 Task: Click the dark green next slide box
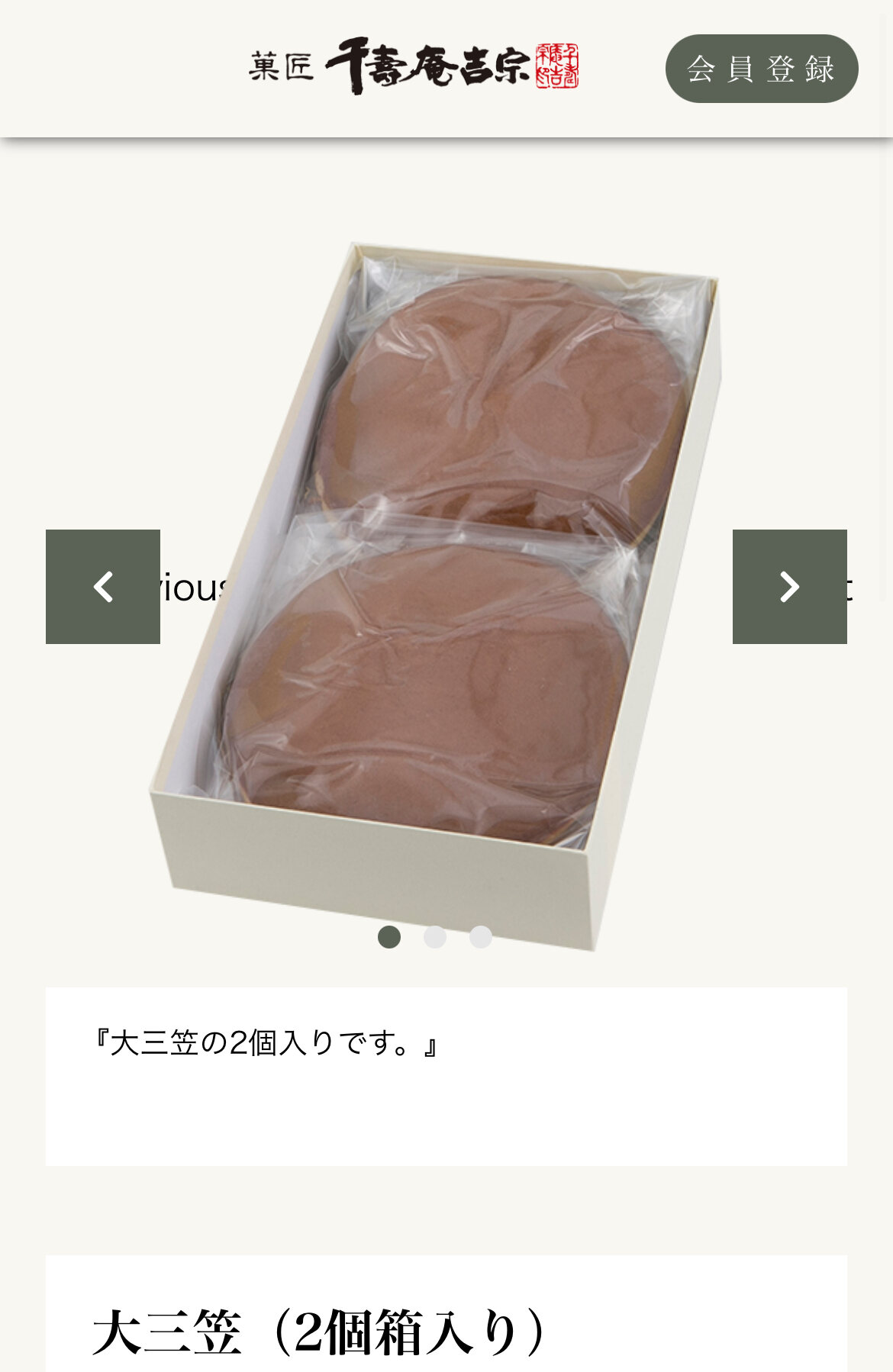(x=790, y=587)
